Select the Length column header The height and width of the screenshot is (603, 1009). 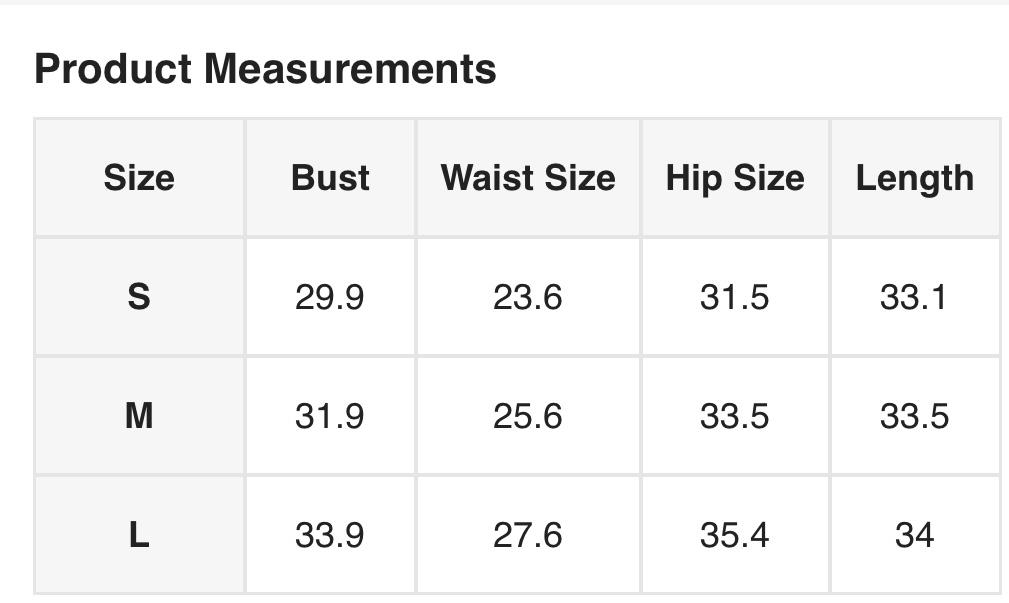pos(914,178)
